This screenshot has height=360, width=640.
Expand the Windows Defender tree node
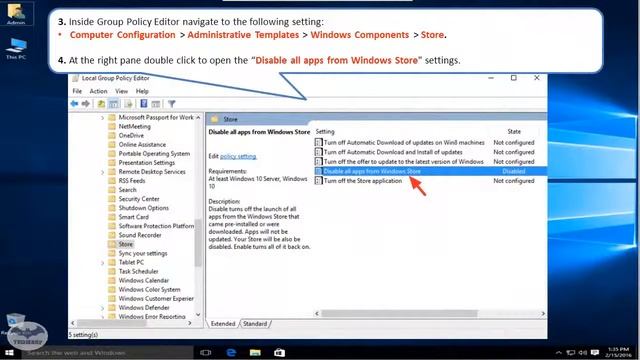(102, 308)
